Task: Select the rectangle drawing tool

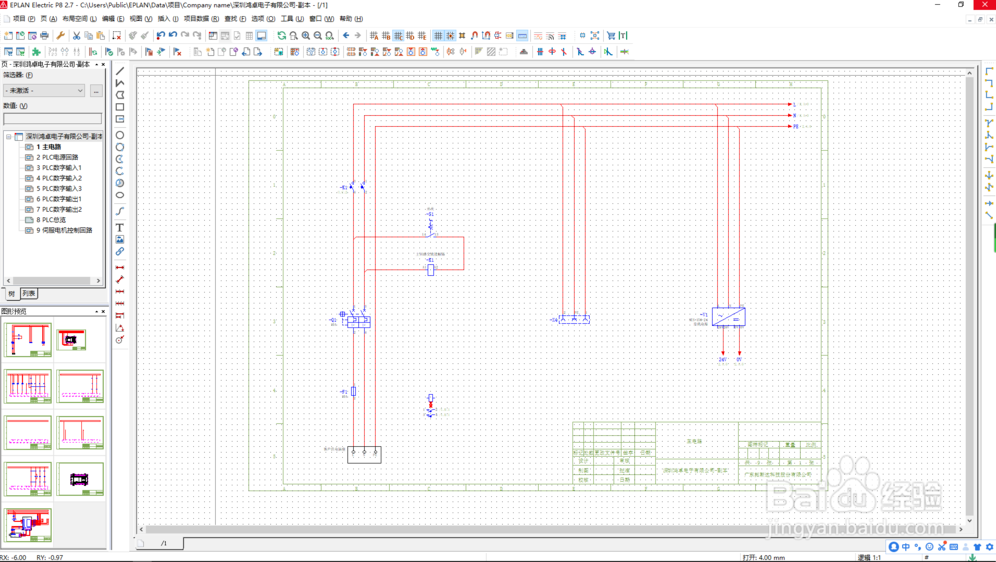Action: (120, 107)
